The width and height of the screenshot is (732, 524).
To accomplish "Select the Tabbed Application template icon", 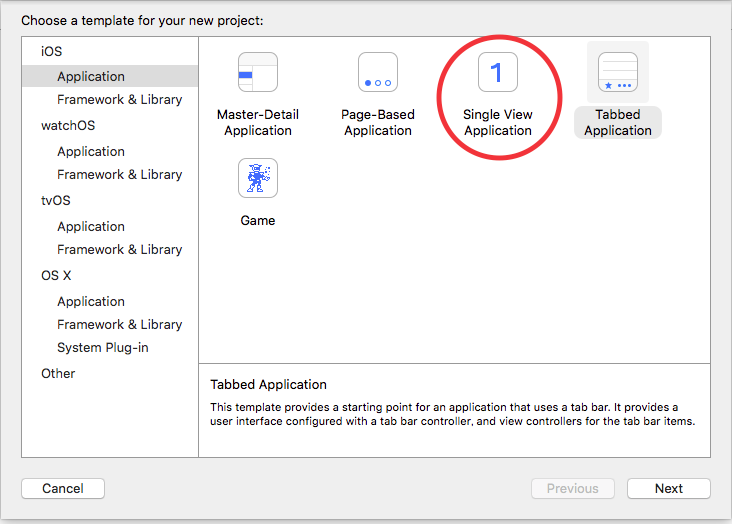I will [618, 72].
